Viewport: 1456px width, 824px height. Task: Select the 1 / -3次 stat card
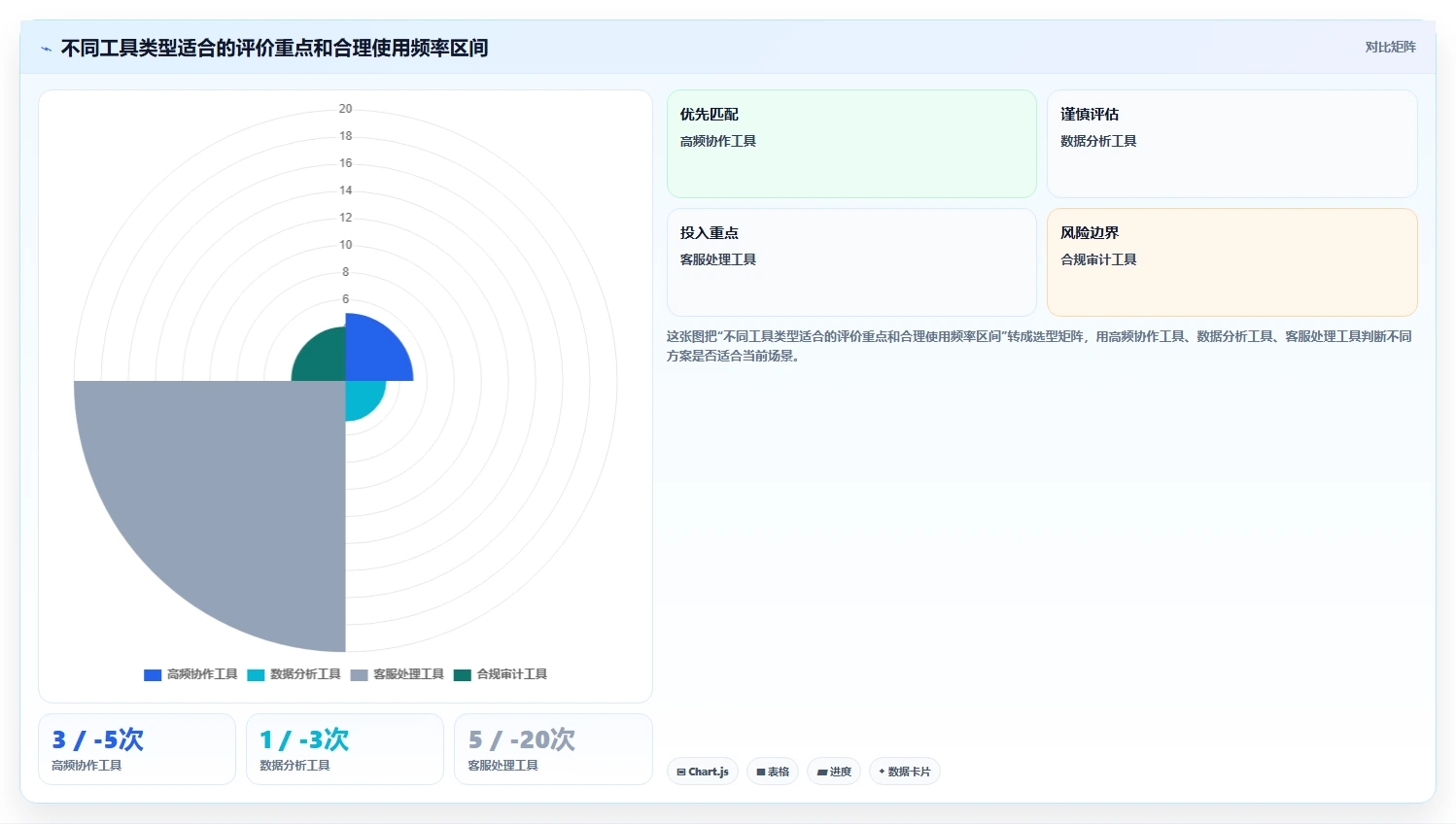(345, 749)
